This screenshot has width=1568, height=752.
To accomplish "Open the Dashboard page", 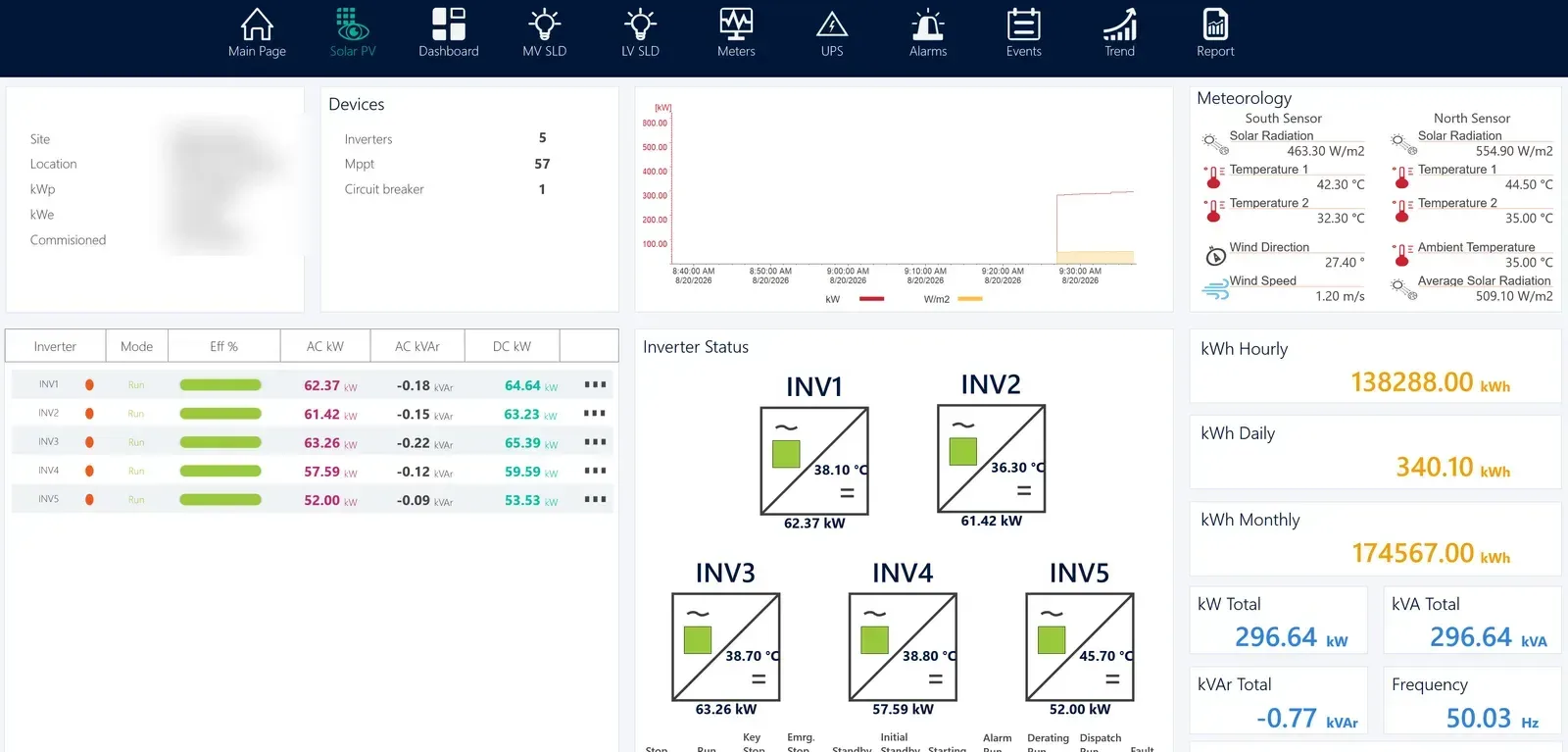I will (x=449, y=32).
